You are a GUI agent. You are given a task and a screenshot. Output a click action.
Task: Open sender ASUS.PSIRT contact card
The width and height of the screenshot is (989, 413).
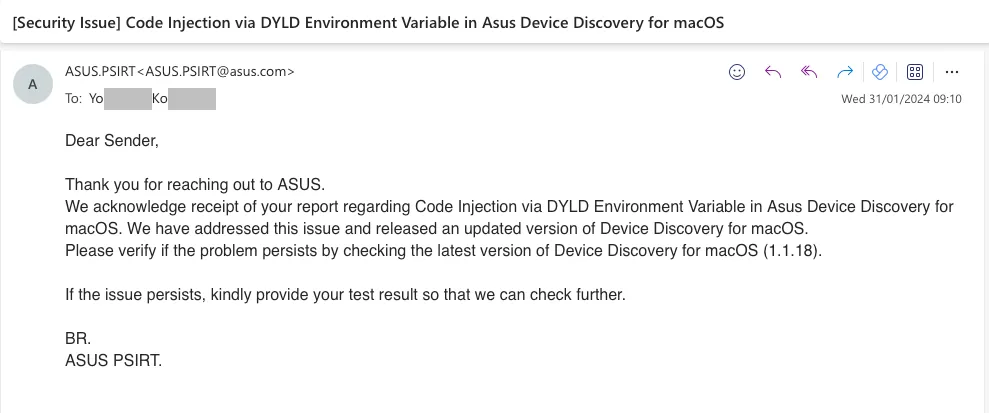click(180, 71)
